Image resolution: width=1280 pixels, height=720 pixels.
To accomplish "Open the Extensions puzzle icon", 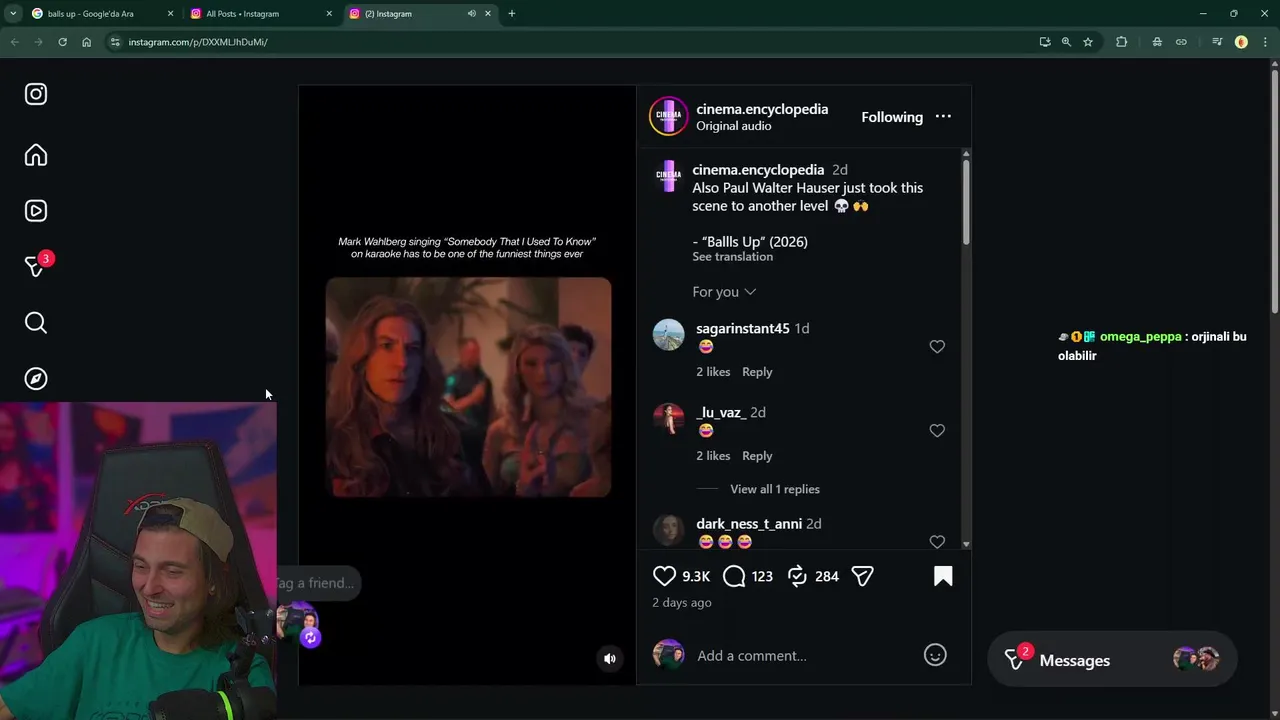I will (1121, 42).
